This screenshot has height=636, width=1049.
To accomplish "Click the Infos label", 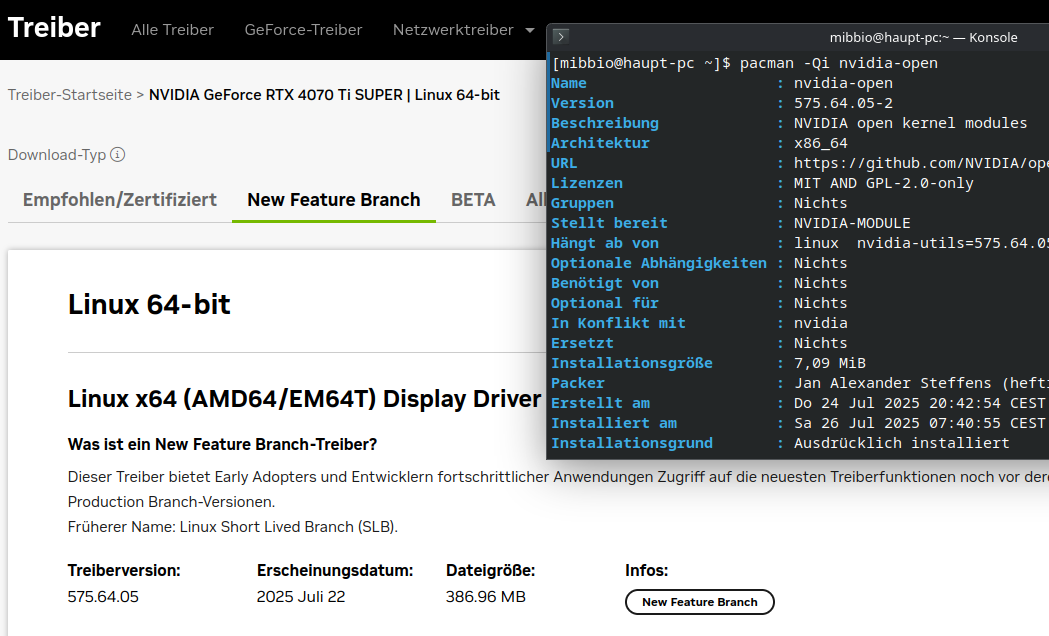I will pos(646,571).
